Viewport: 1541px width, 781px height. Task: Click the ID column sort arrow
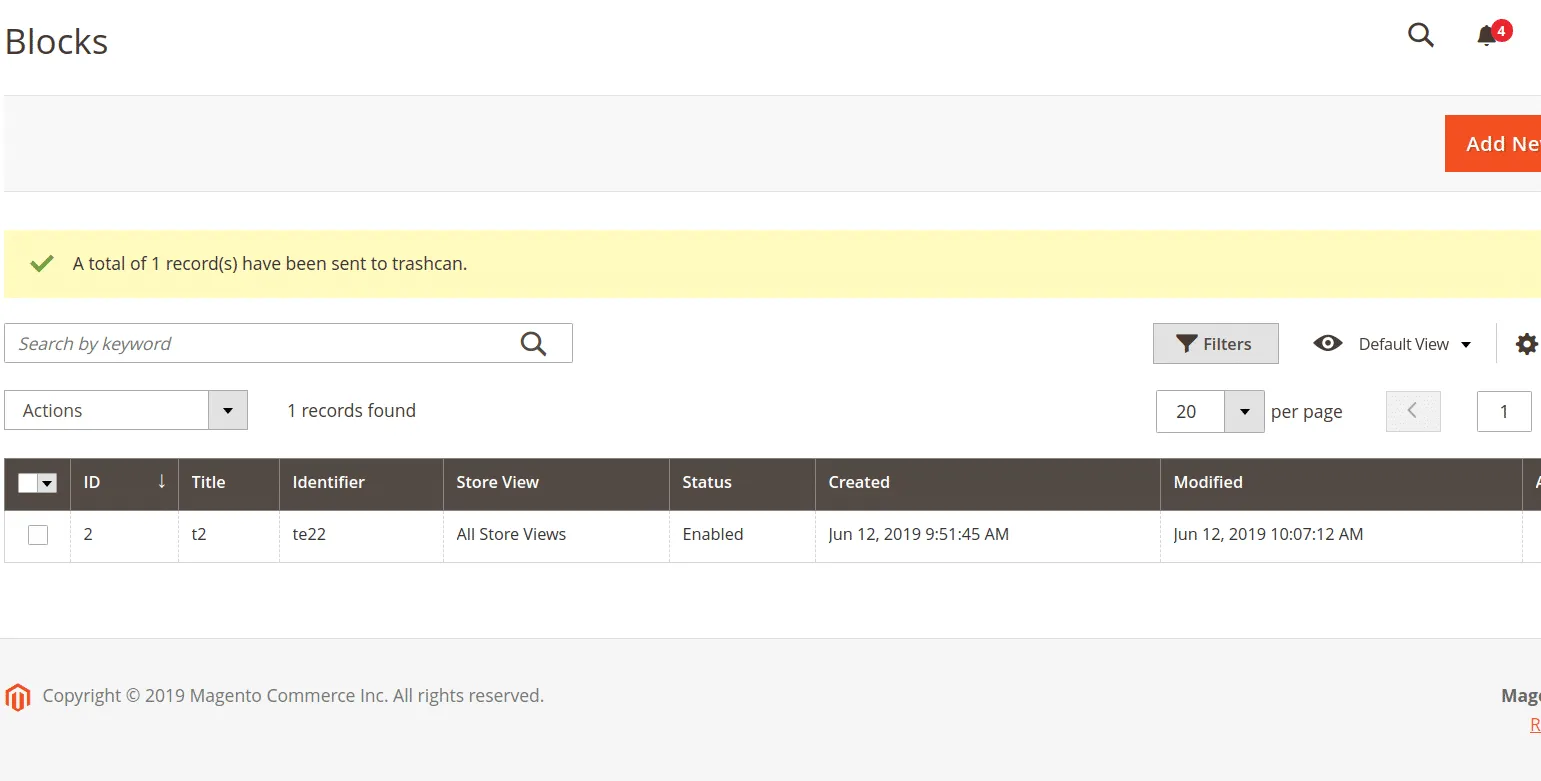162,482
